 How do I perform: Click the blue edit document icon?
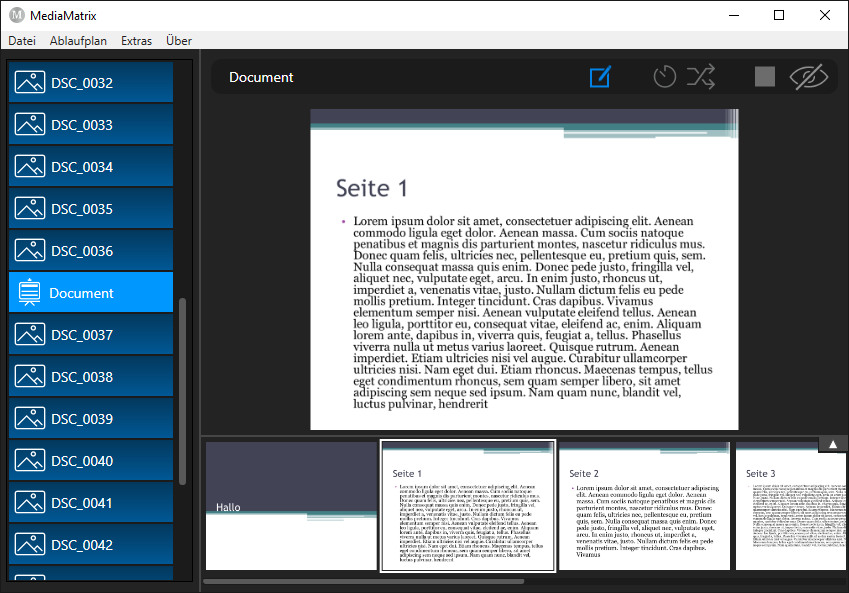click(600, 77)
